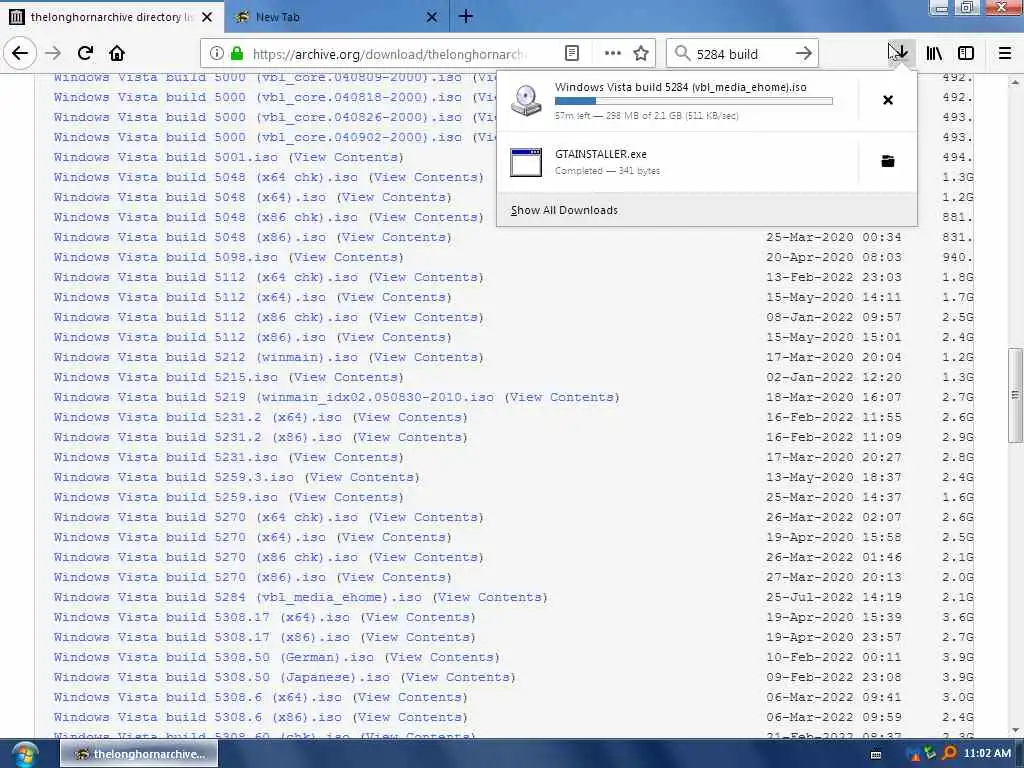The height and width of the screenshot is (768, 1024).
Task: Open Vista build 5308.50 (Japanese).iso link
Action: point(222,677)
